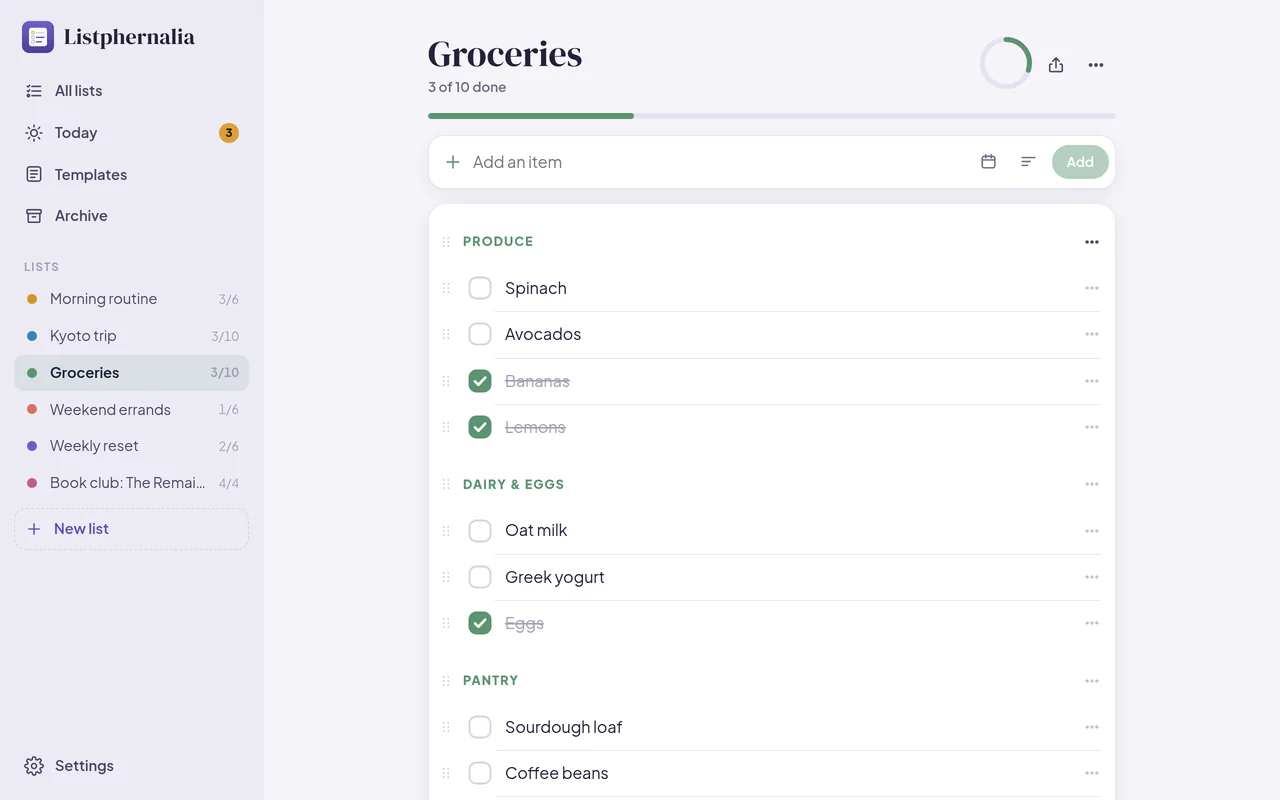This screenshot has height=800, width=1280.
Task: Mark Oat milk as done
Action: (x=480, y=531)
